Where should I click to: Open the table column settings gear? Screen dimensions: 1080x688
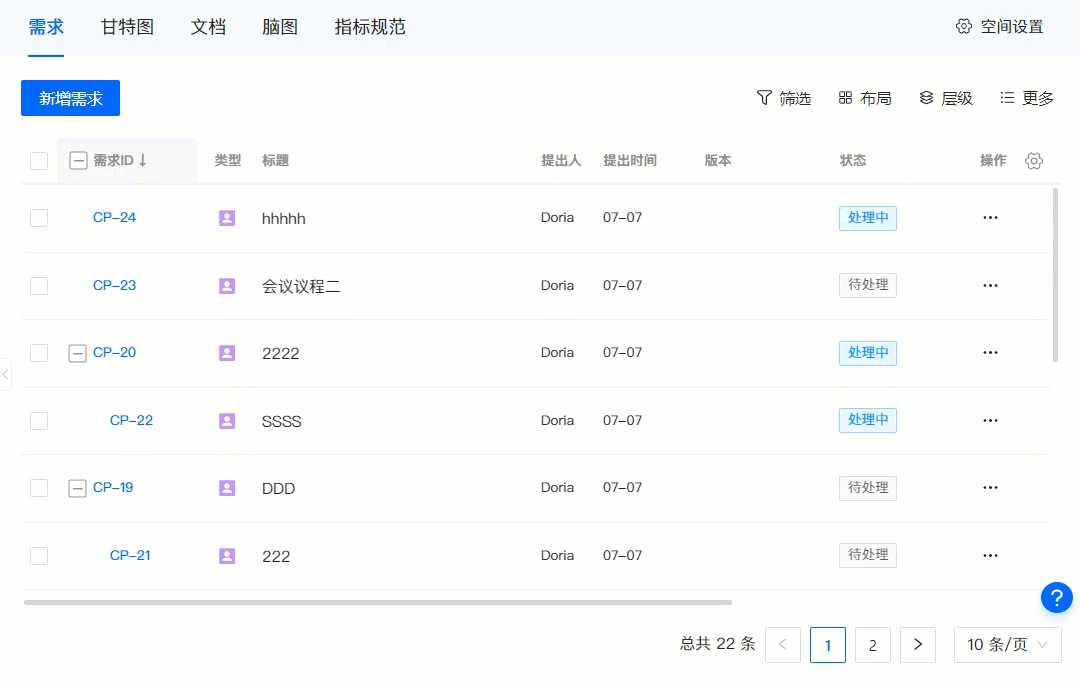(1034, 161)
